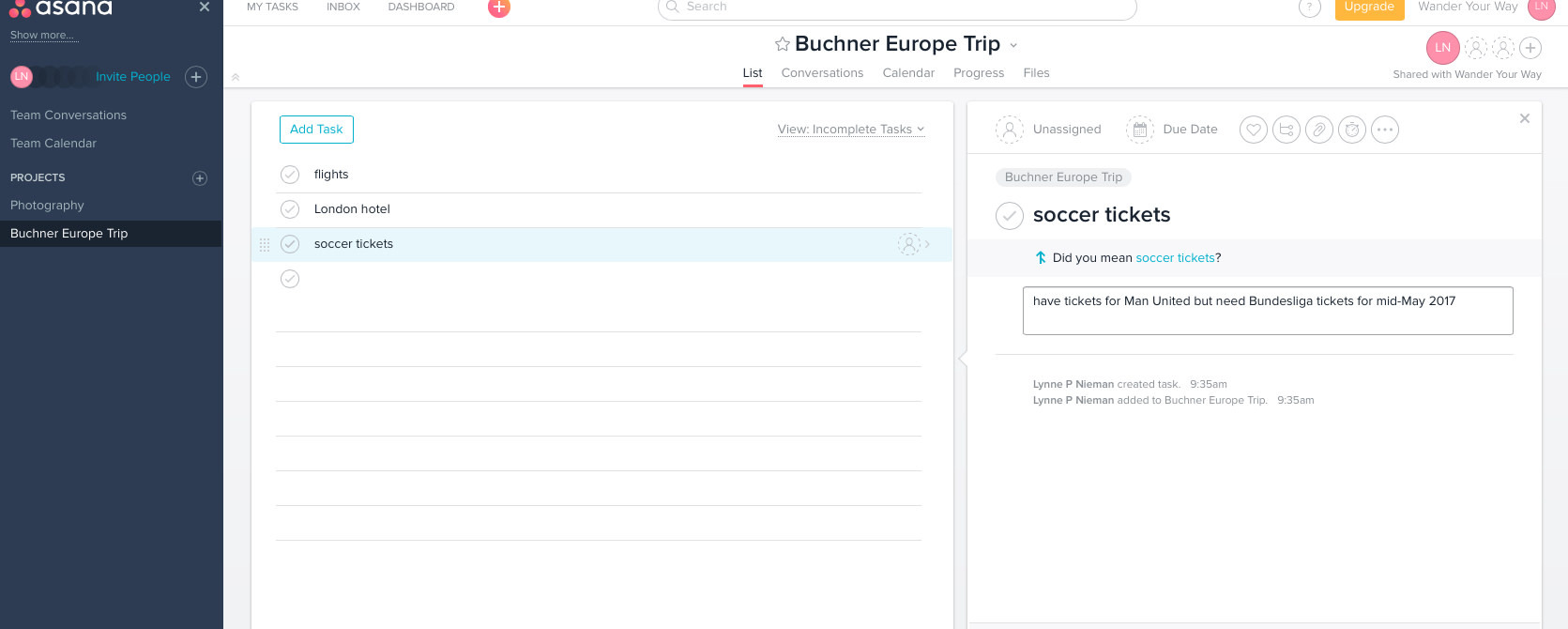Click the Unassigned person icon
Viewport: 1568px width, 629px height.
pos(1009,130)
